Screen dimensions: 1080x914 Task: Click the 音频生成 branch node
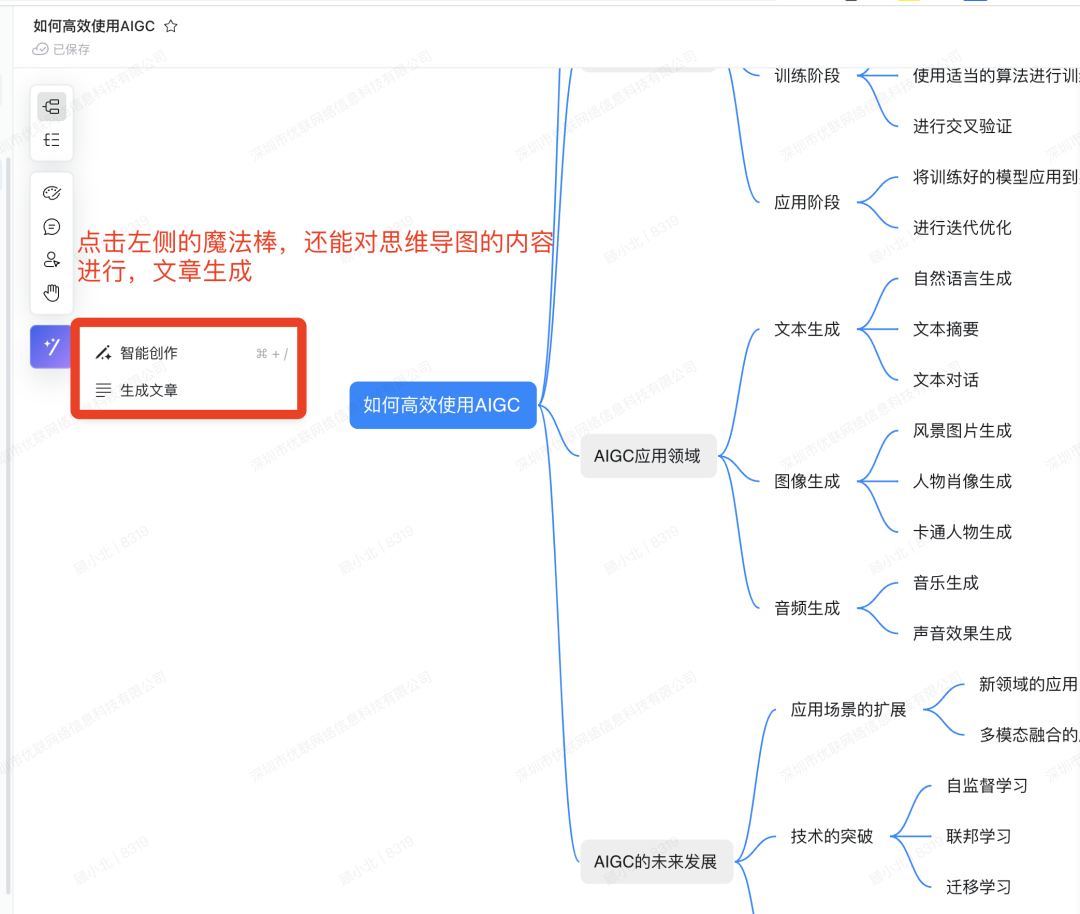click(807, 608)
